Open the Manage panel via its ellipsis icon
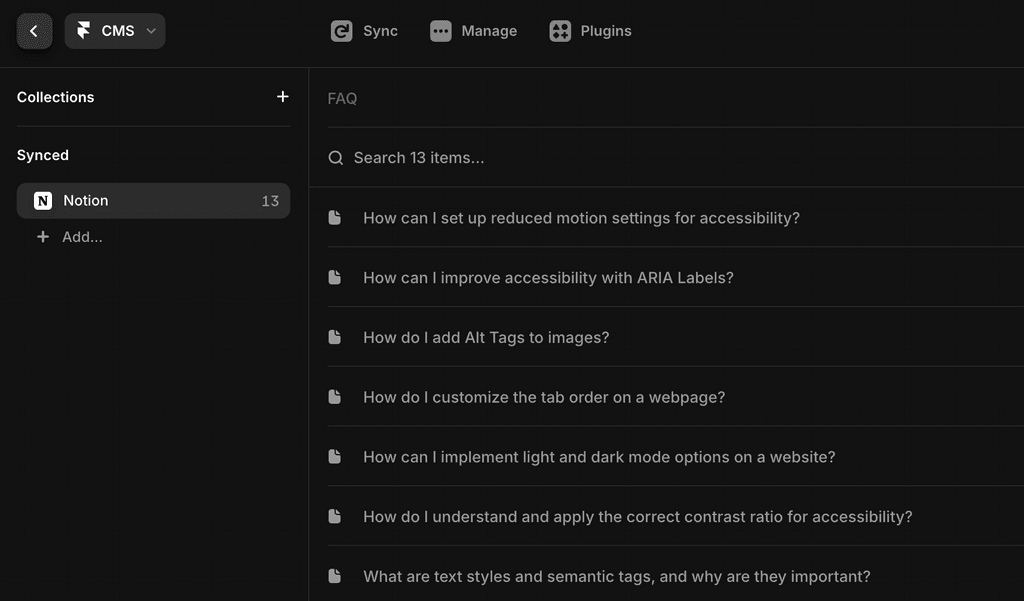 tap(440, 31)
